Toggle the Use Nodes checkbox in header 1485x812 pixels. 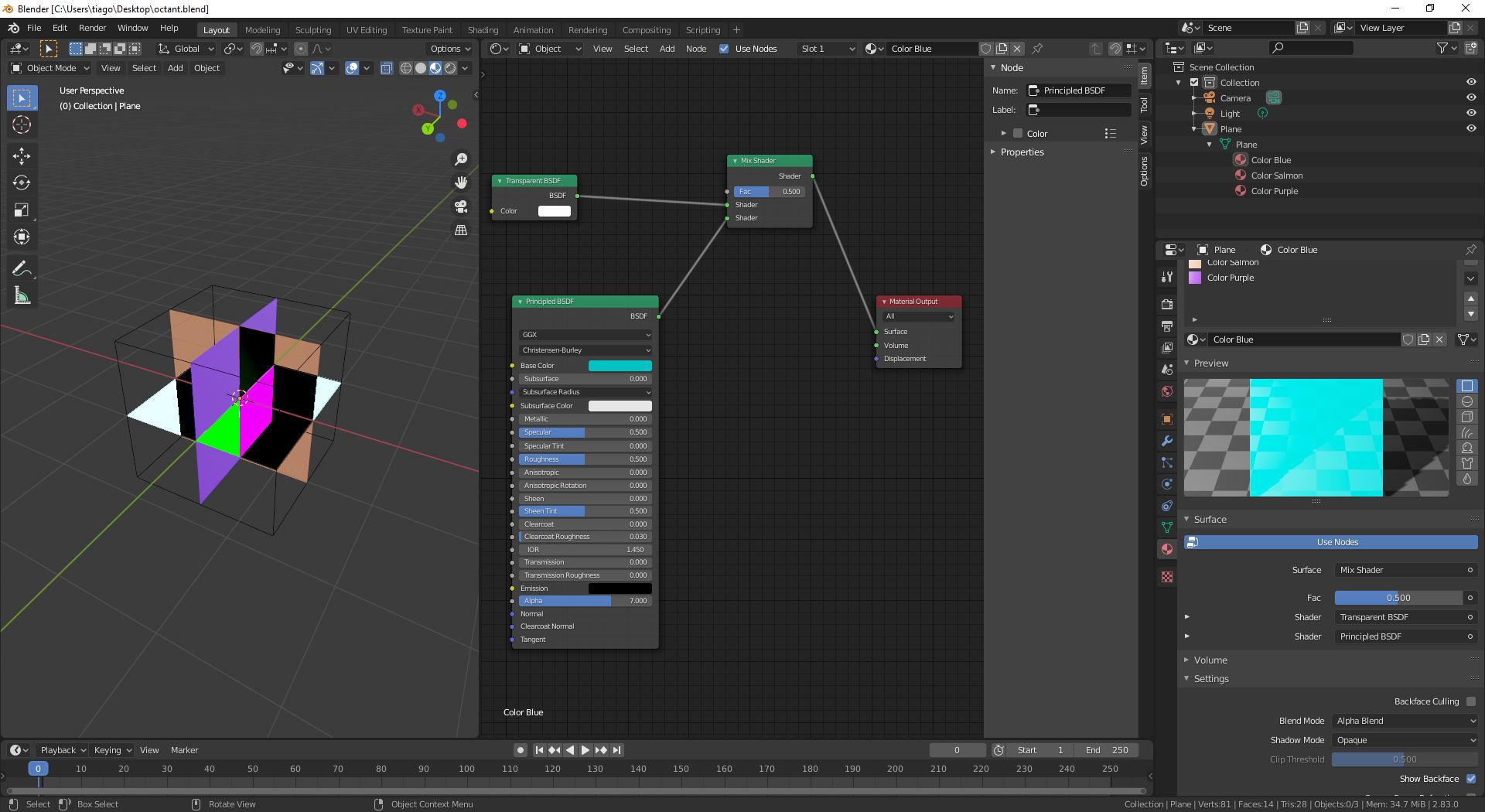click(724, 49)
